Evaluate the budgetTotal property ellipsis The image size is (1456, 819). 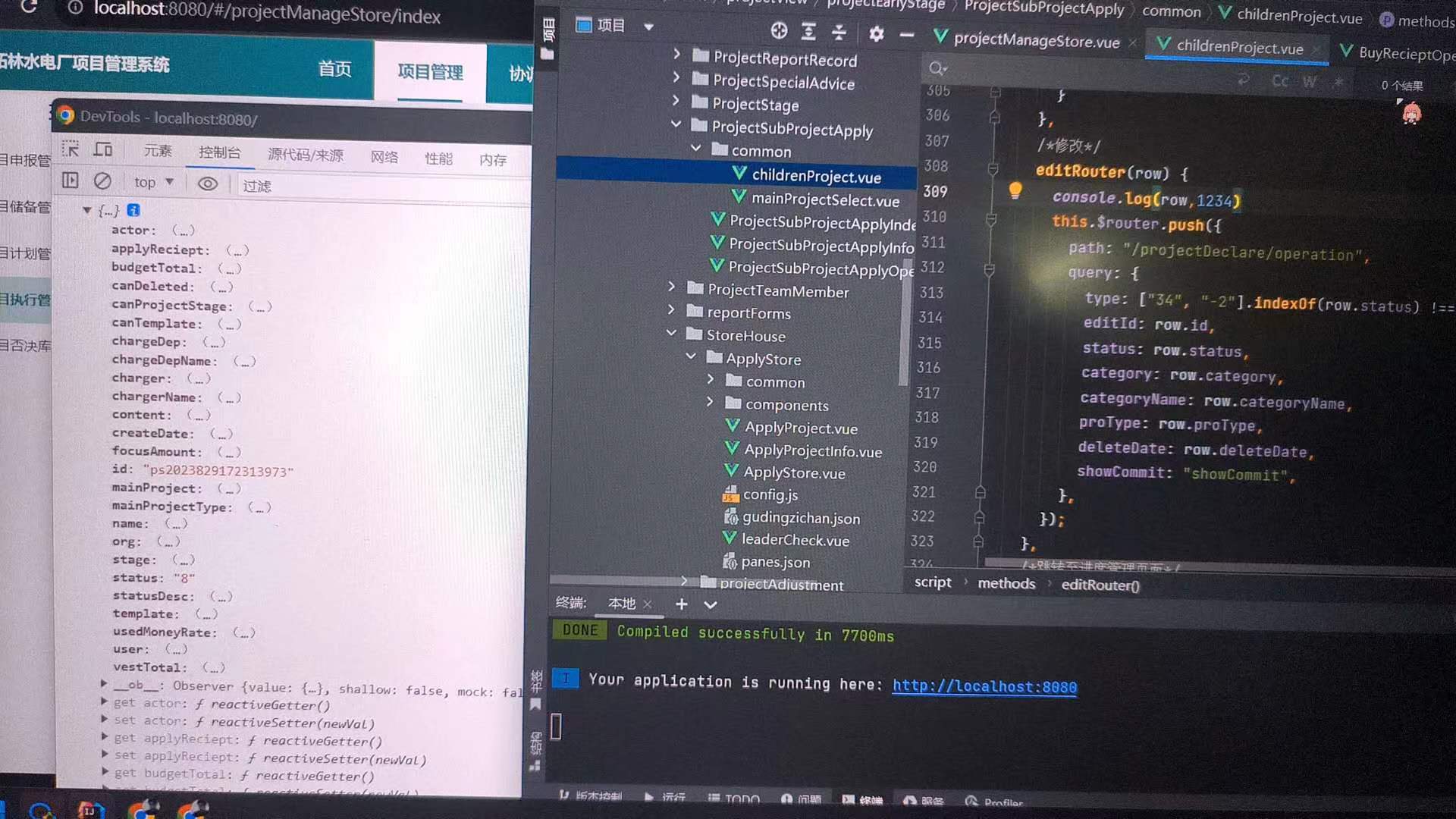click(x=230, y=268)
